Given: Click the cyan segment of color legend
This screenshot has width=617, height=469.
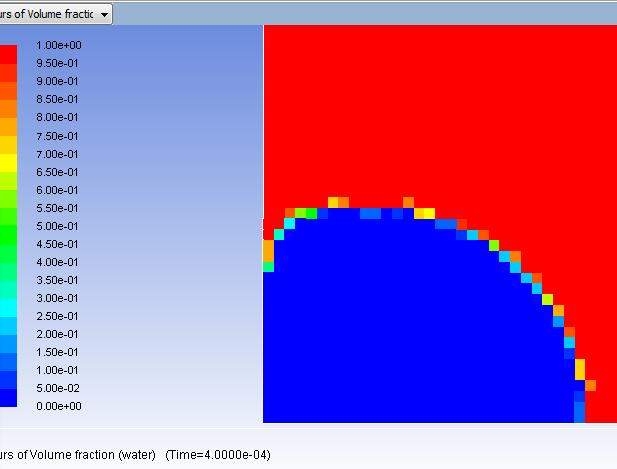Looking at the screenshot, I should click(8, 308).
